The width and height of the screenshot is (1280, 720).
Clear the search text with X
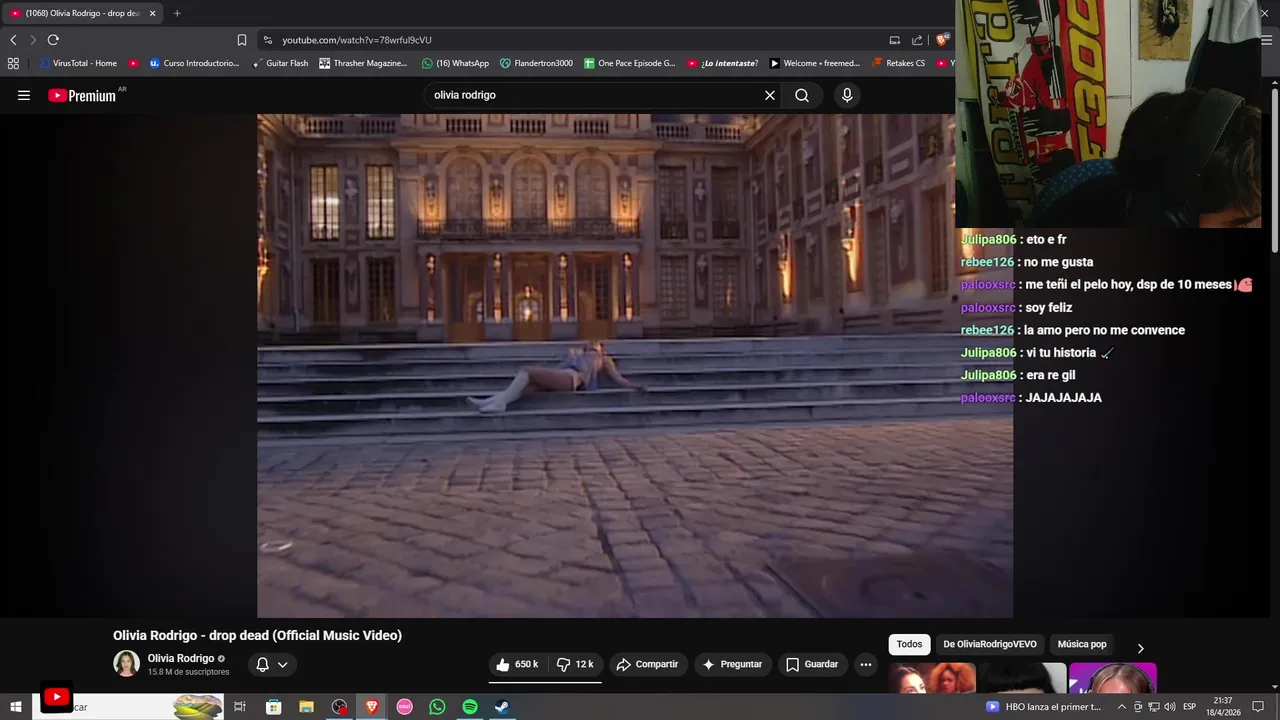(770, 95)
